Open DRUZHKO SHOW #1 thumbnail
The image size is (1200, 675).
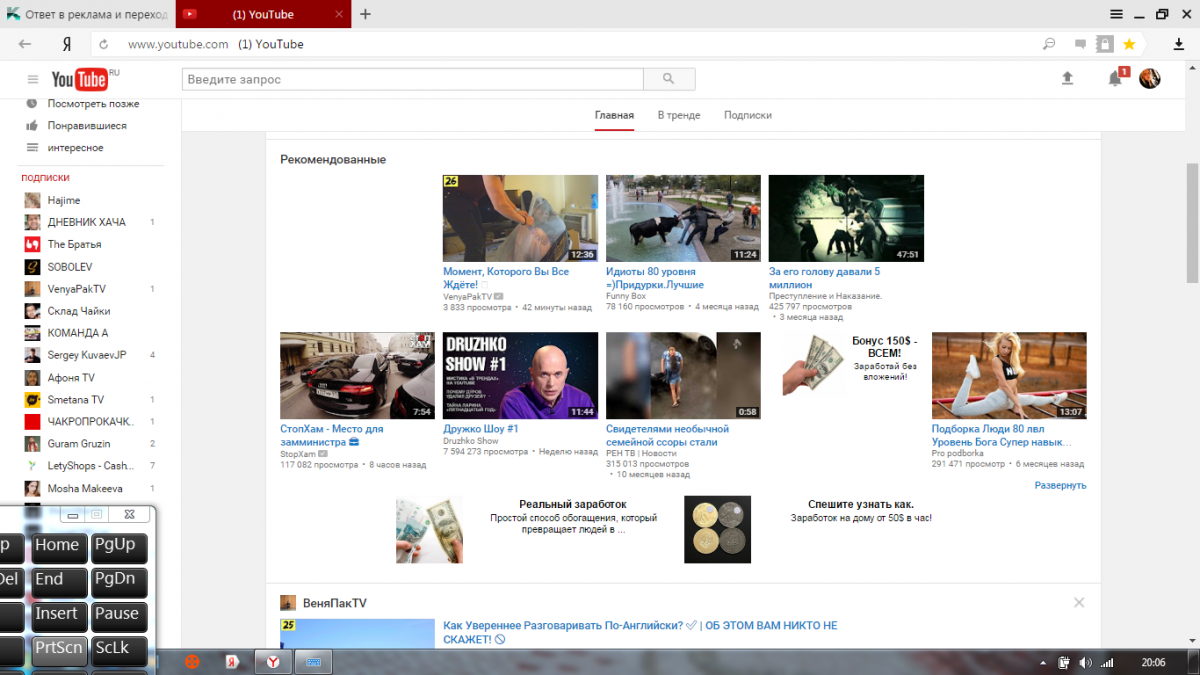point(520,375)
